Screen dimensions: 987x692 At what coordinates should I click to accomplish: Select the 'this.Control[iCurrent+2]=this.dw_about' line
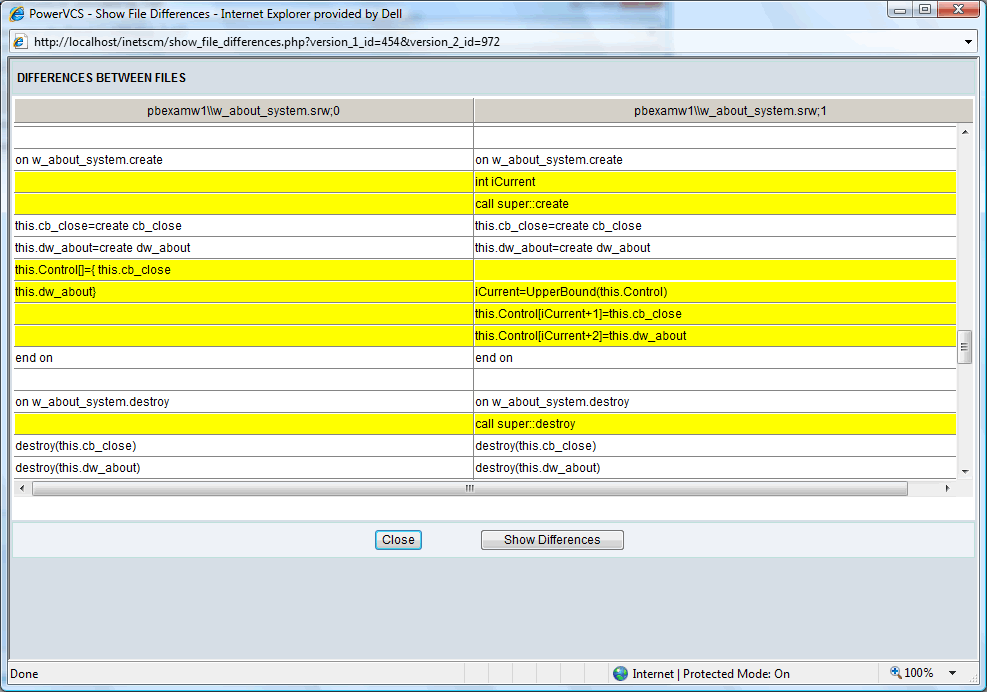(715, 336)
